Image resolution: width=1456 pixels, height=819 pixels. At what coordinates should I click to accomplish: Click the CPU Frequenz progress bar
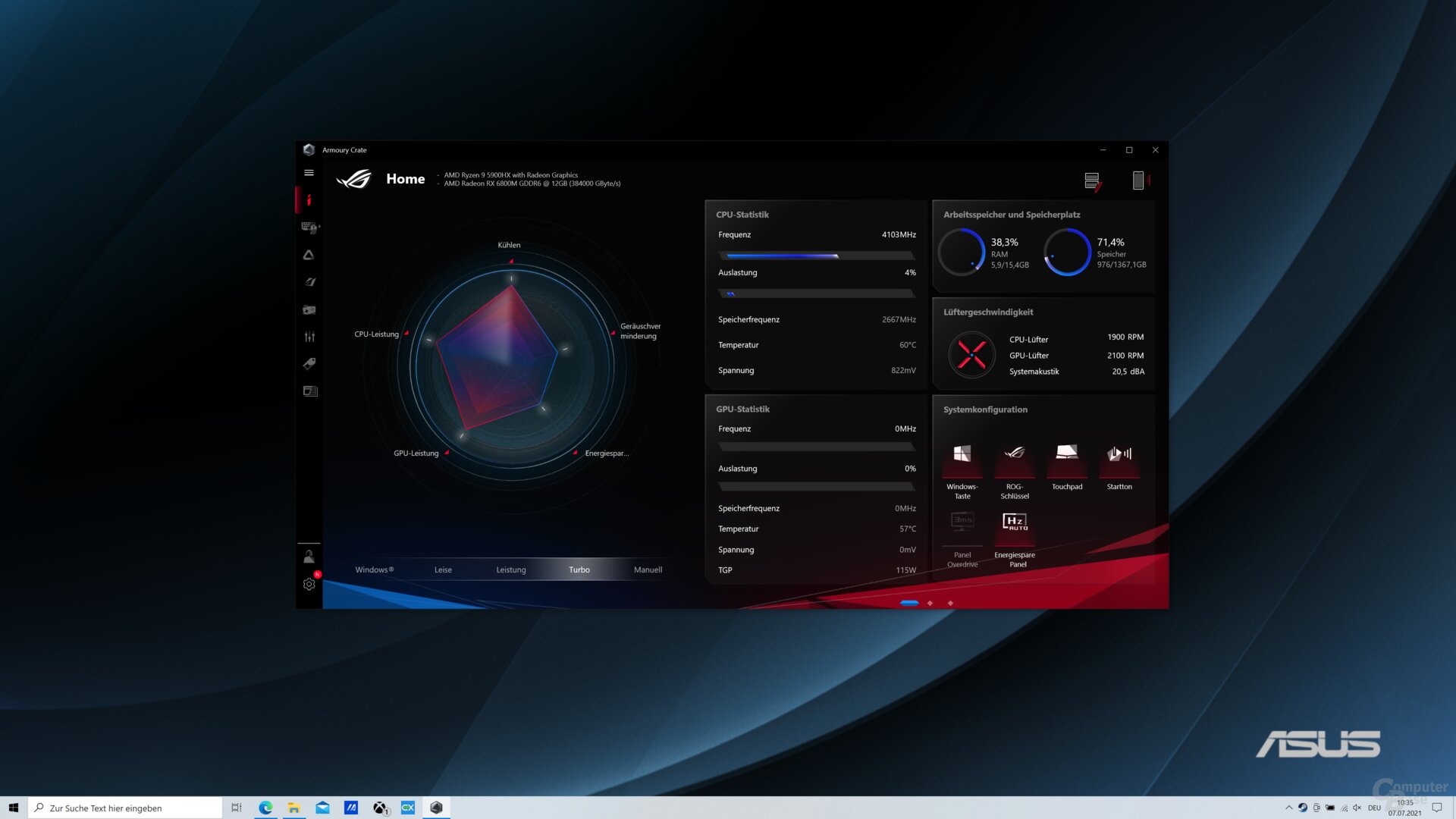[817, 256]
